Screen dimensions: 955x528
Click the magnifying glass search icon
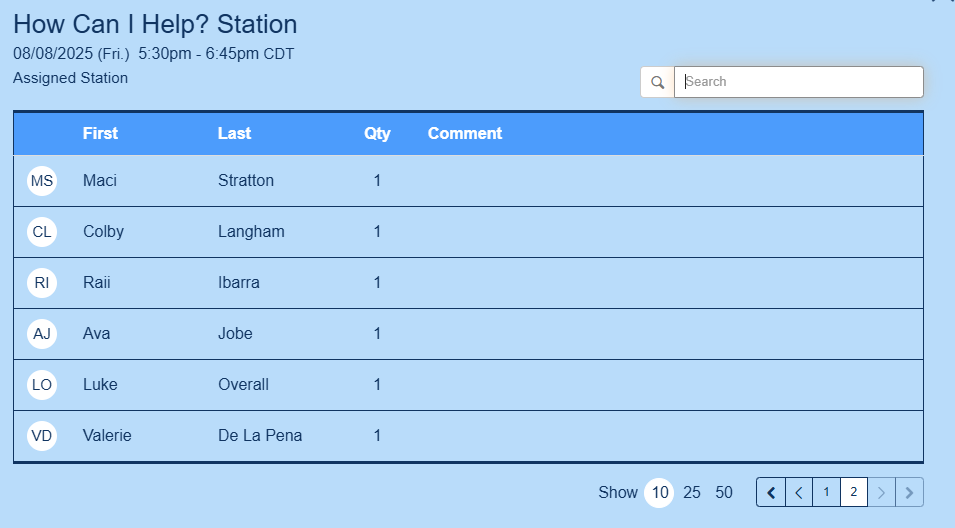click(657, 82)
